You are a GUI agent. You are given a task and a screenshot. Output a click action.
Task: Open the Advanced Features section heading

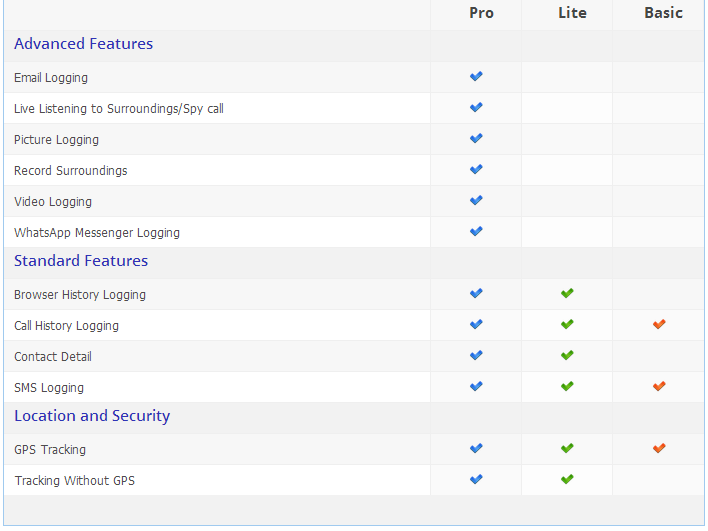pos(84,44)
